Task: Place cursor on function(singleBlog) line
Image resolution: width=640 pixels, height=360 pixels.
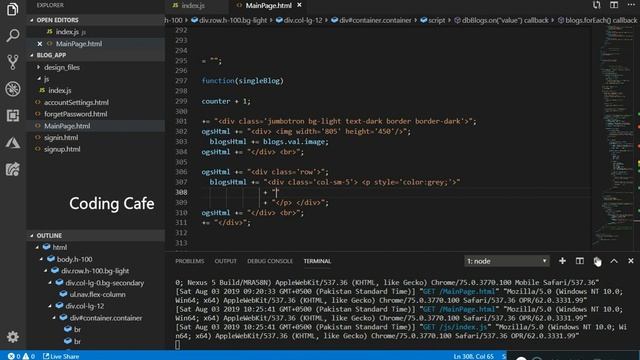Action: coord(242,81)
